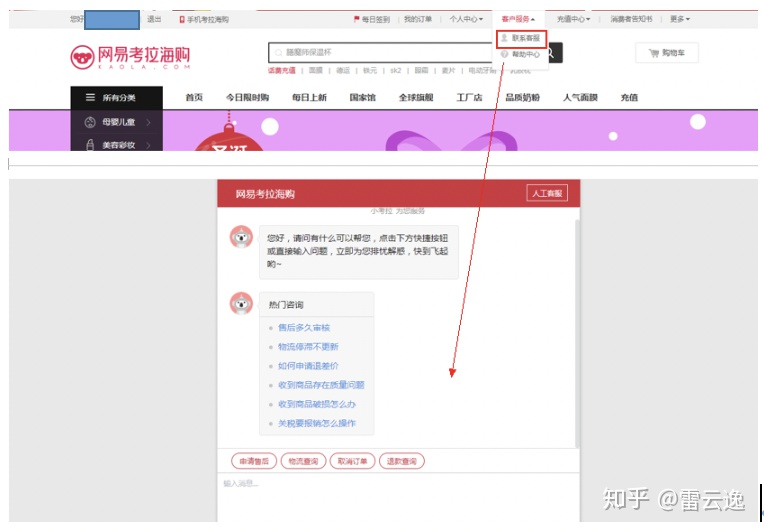Click the 申请售后 quick button
The width and height of the screenshot is (764, 532).
pos(254,461)
